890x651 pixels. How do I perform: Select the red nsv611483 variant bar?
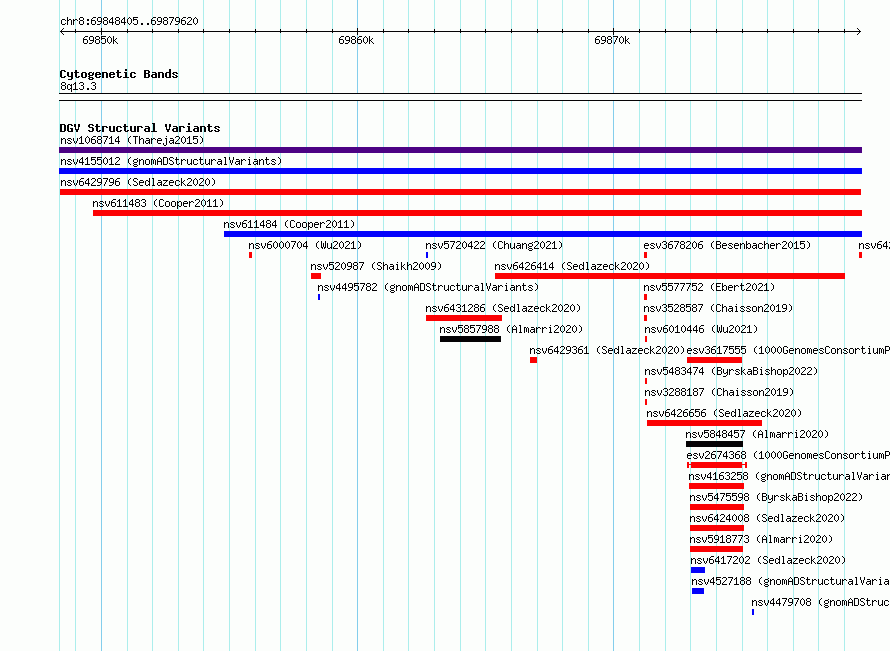coord(477,213)
